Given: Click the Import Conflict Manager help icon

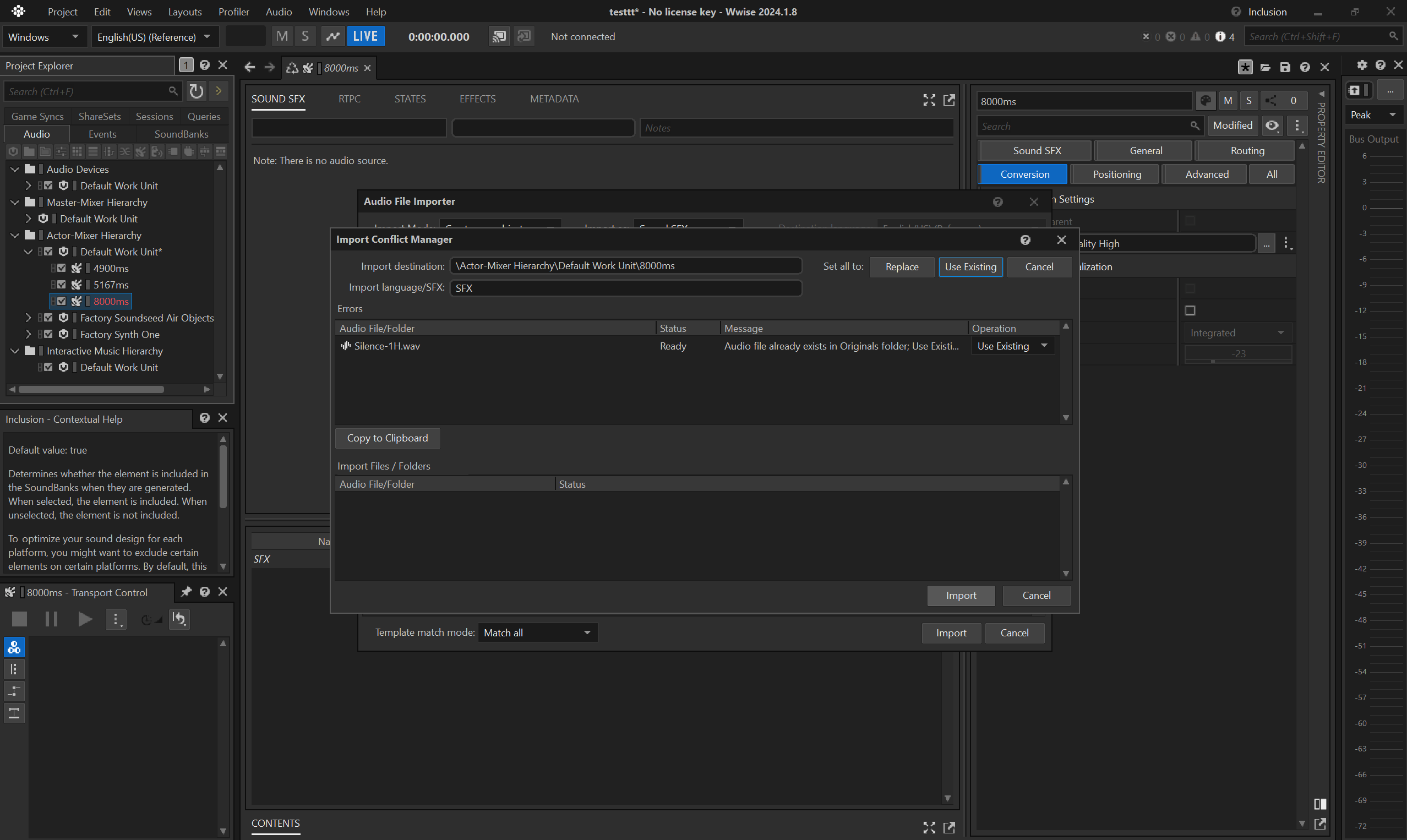Looking at the screenshot, I should pyautogui.click(x=1025, y=240).
